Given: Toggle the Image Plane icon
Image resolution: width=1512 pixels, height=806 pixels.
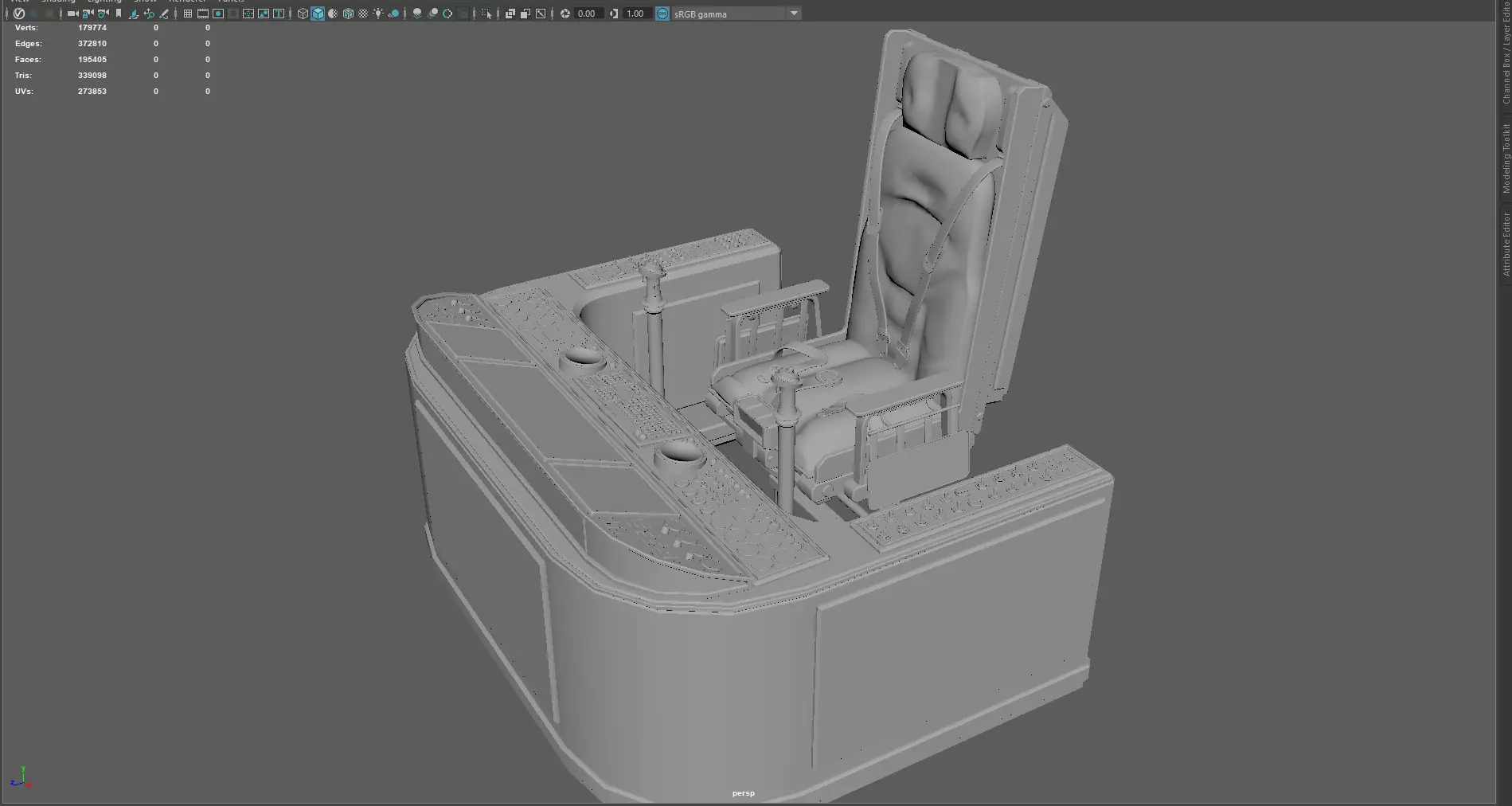Looking at the screenshot, I should tap(134, 14).
